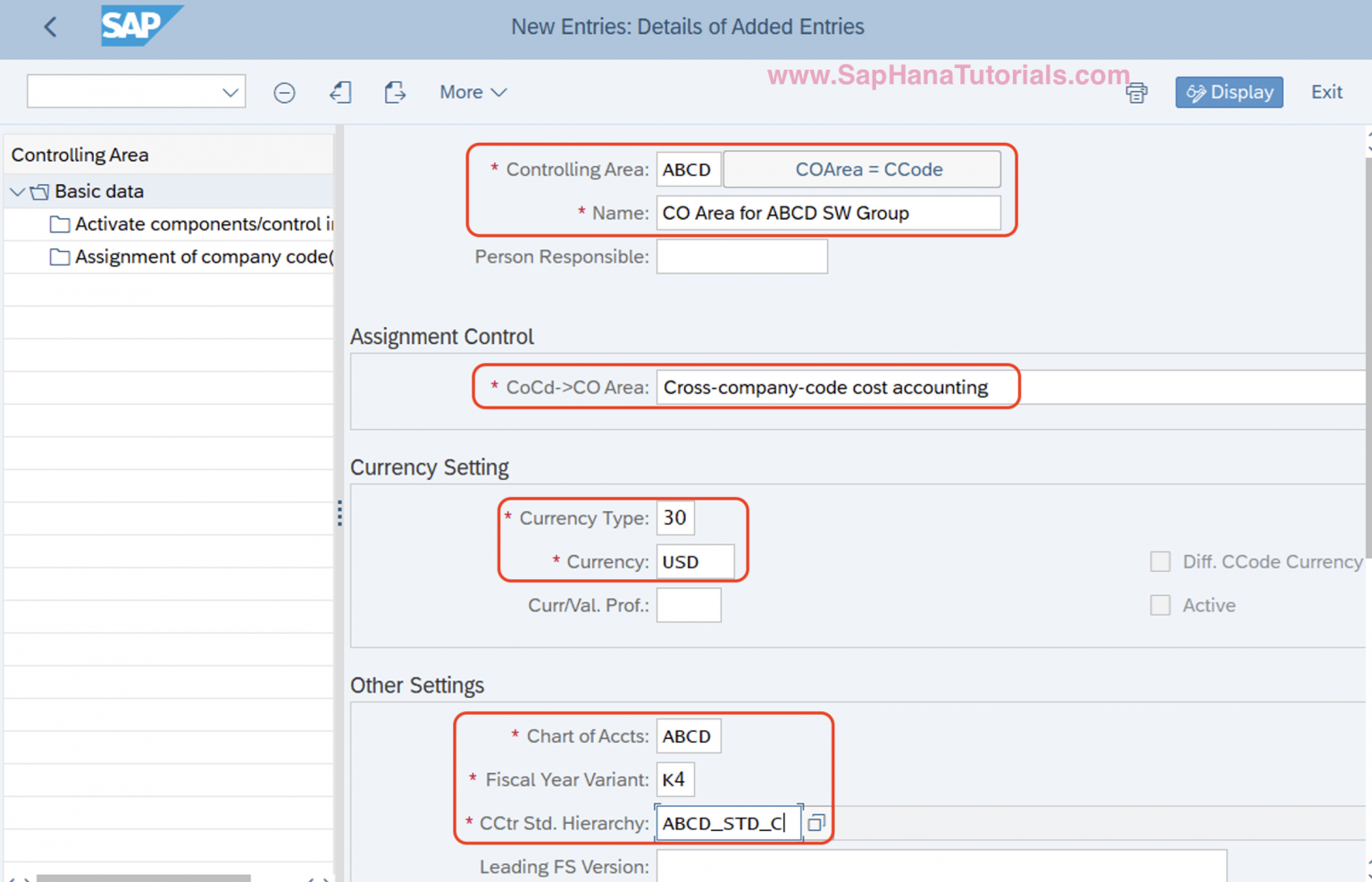Open the CoCd->CO Area dropdown

[x=1010, y=387]
